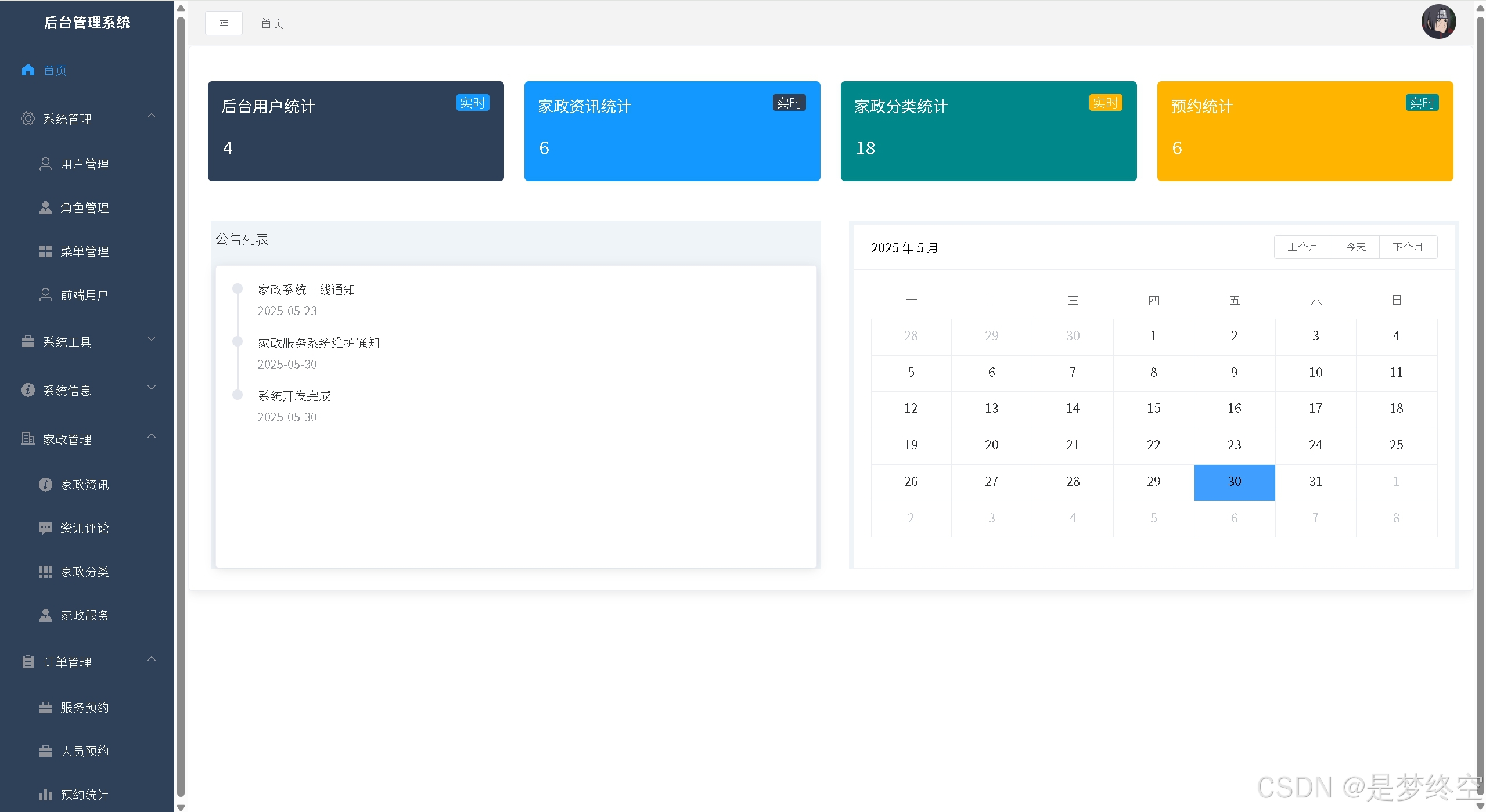Viewport: 1486px width, 812px height.
Task: Click the grid icon beside 菜单管理
Action: [45, 251]
